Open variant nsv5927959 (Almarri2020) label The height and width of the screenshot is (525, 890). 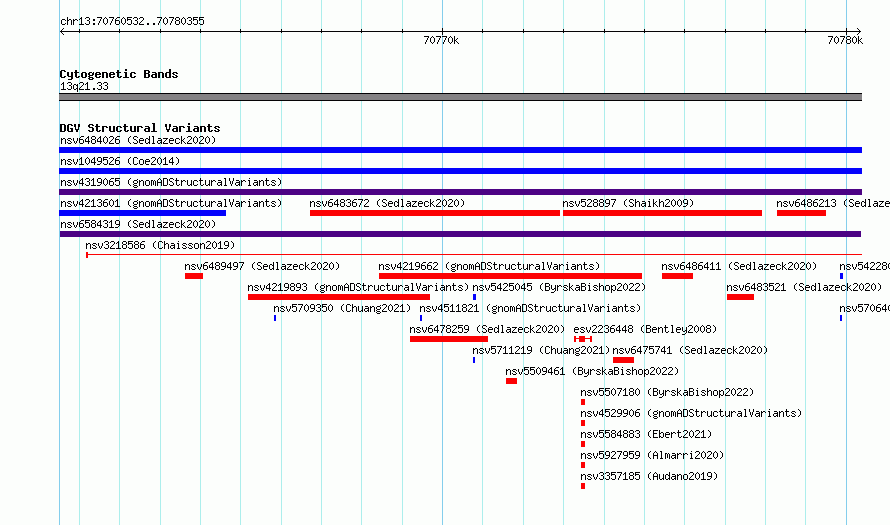652,455
